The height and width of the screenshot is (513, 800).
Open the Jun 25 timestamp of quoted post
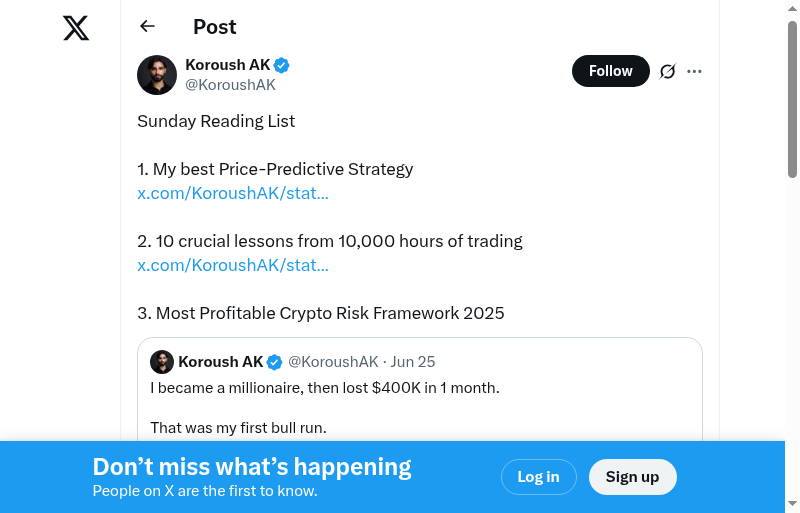pos(413,362)
